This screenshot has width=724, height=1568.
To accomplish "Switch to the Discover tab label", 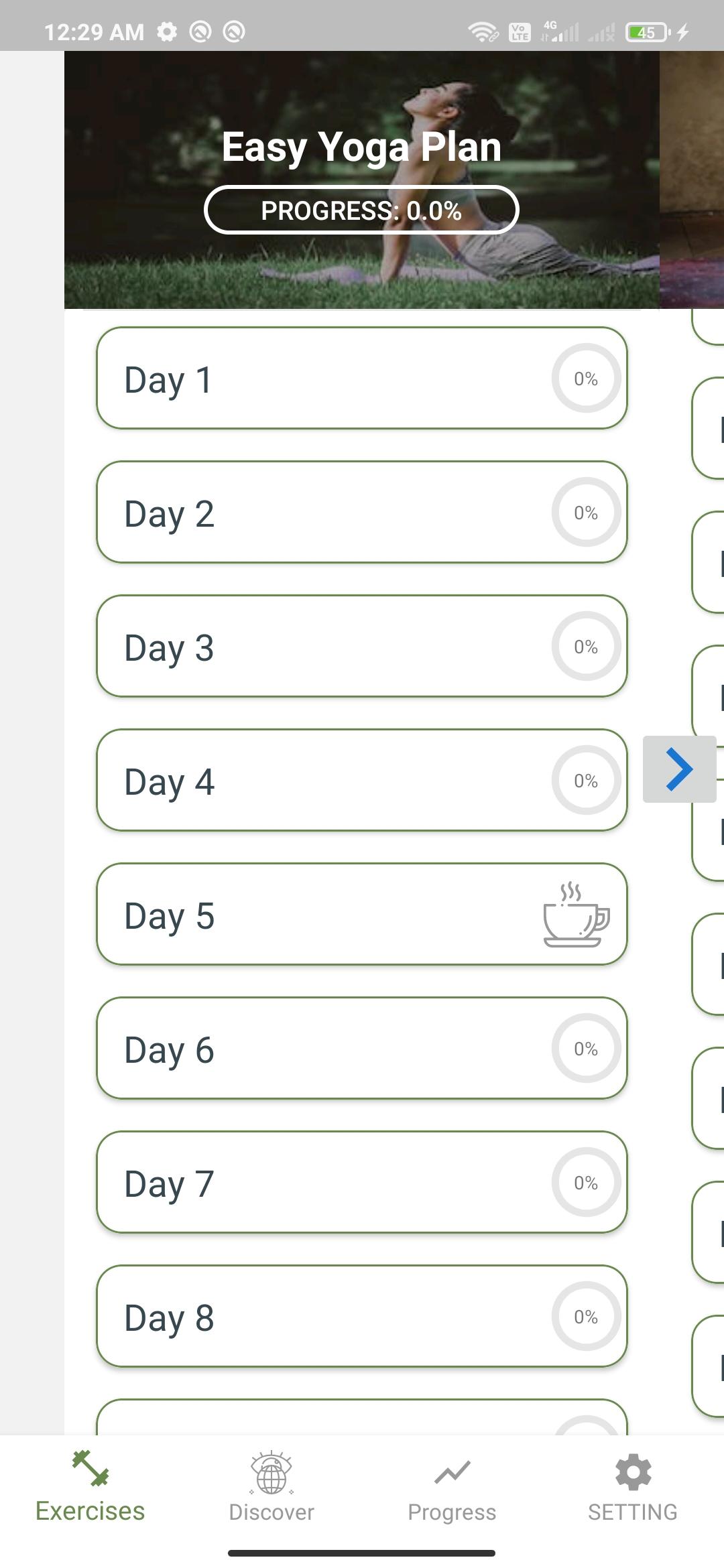I will (271, 1512).
